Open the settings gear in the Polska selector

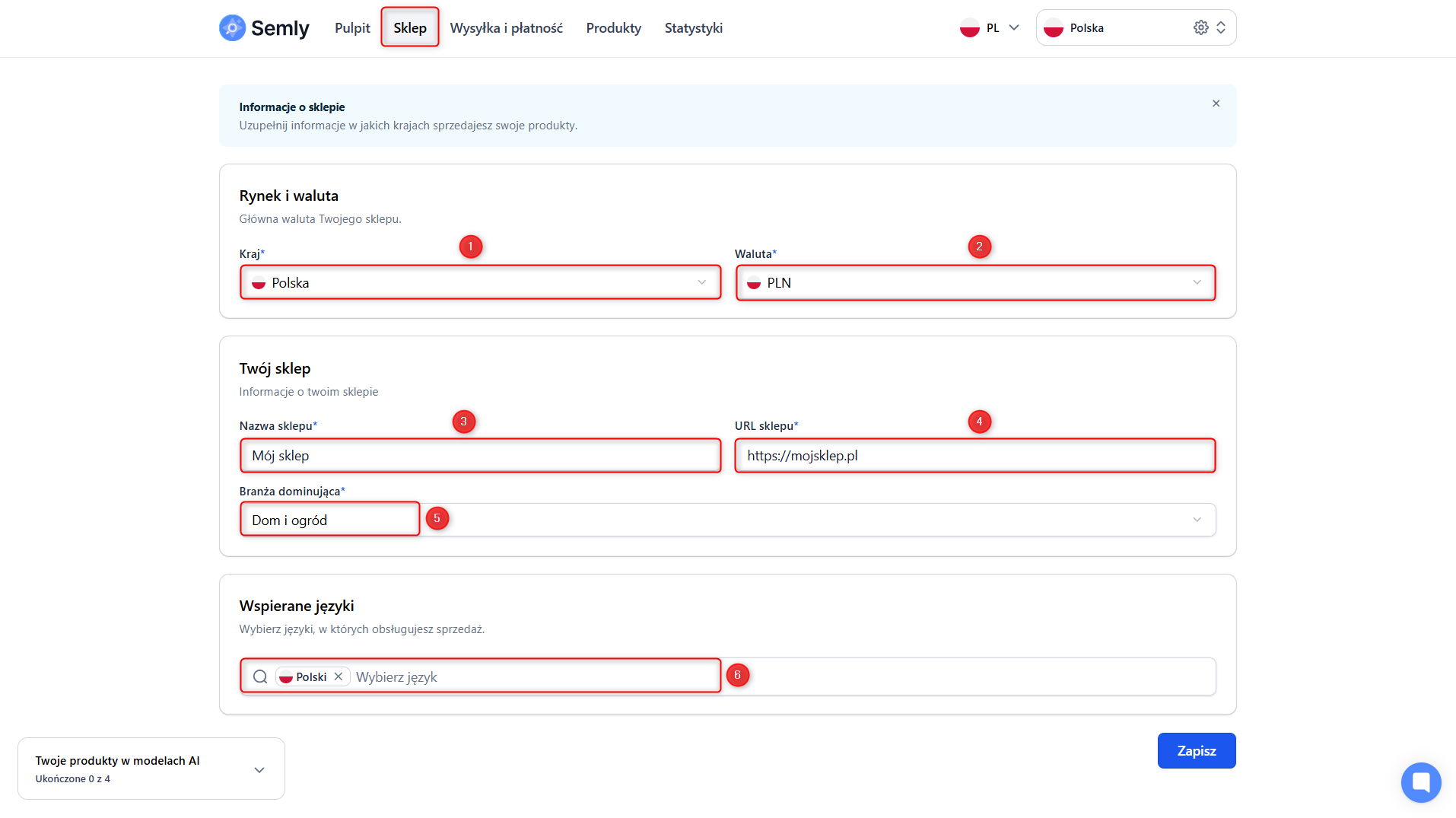coord(1200,27)
